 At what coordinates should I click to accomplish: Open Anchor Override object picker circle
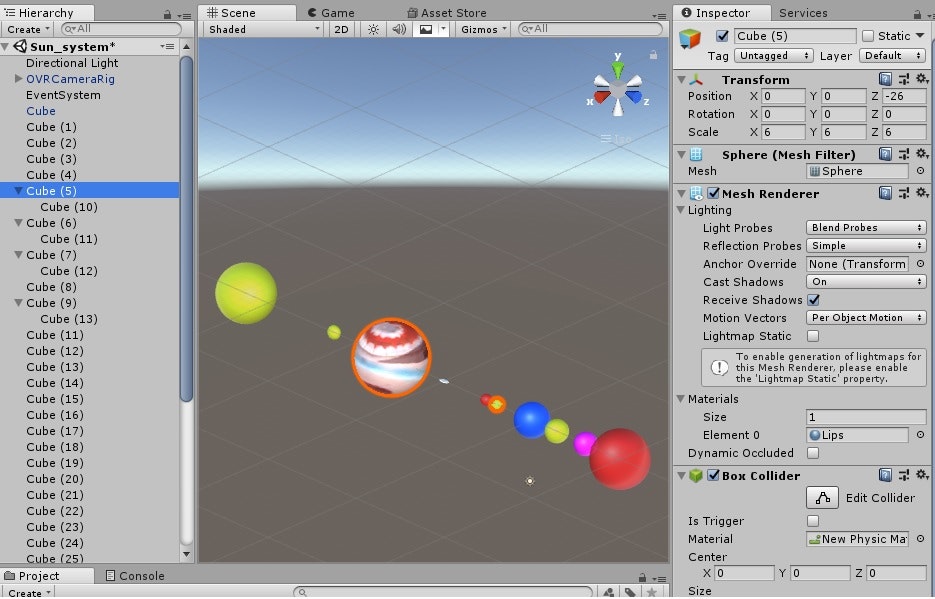(920, 263)
